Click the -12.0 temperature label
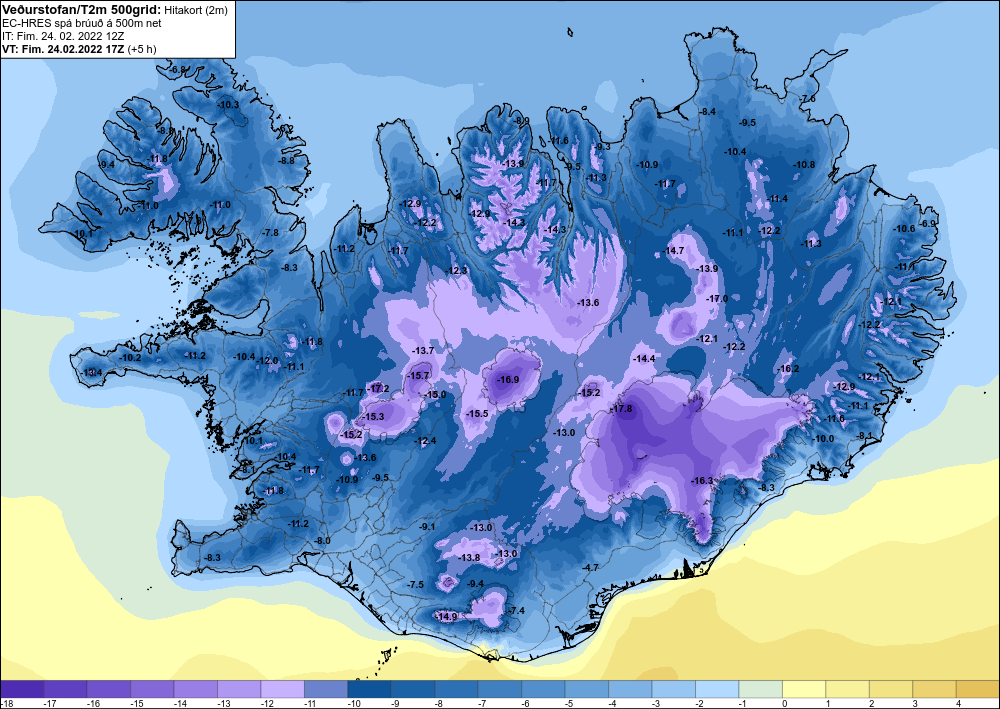The height and width of the screenshot is (709, 1000). click(x=267, y=361)
